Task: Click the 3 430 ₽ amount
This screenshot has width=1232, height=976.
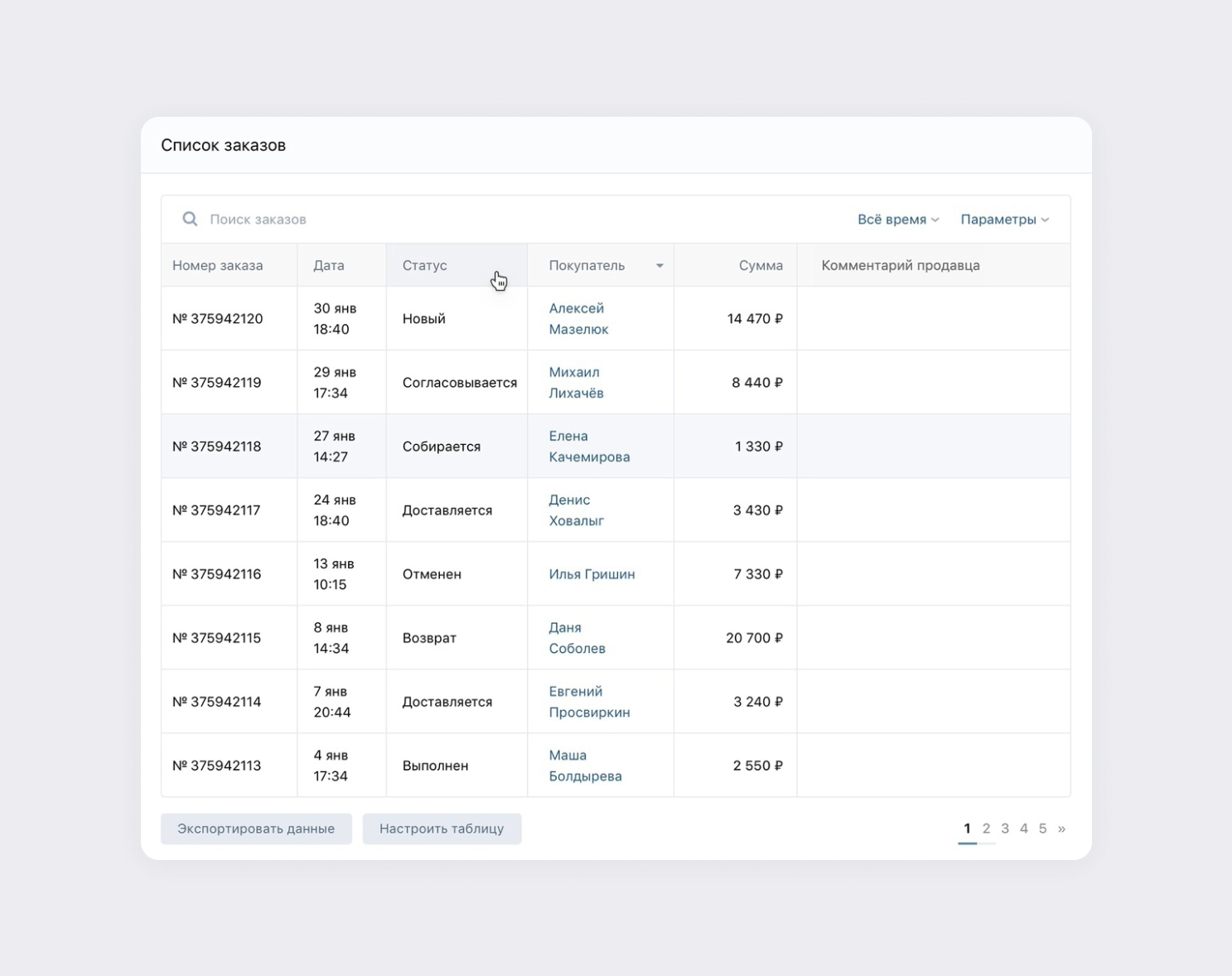Action: click(x=758, y=510)
